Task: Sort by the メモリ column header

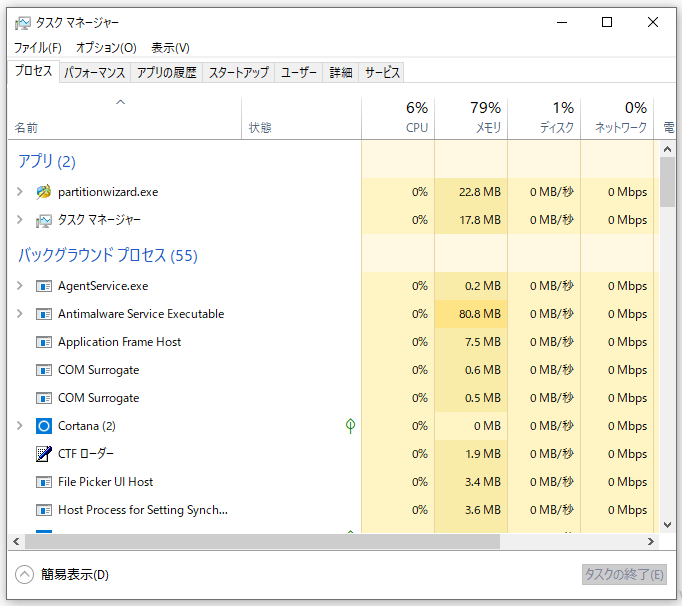Action: coord(471,118)
